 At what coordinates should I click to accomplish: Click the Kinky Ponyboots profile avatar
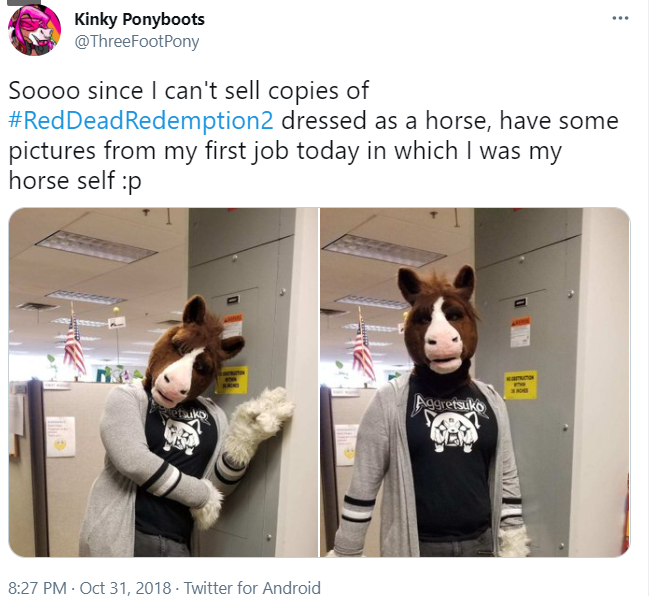(34, 30)
